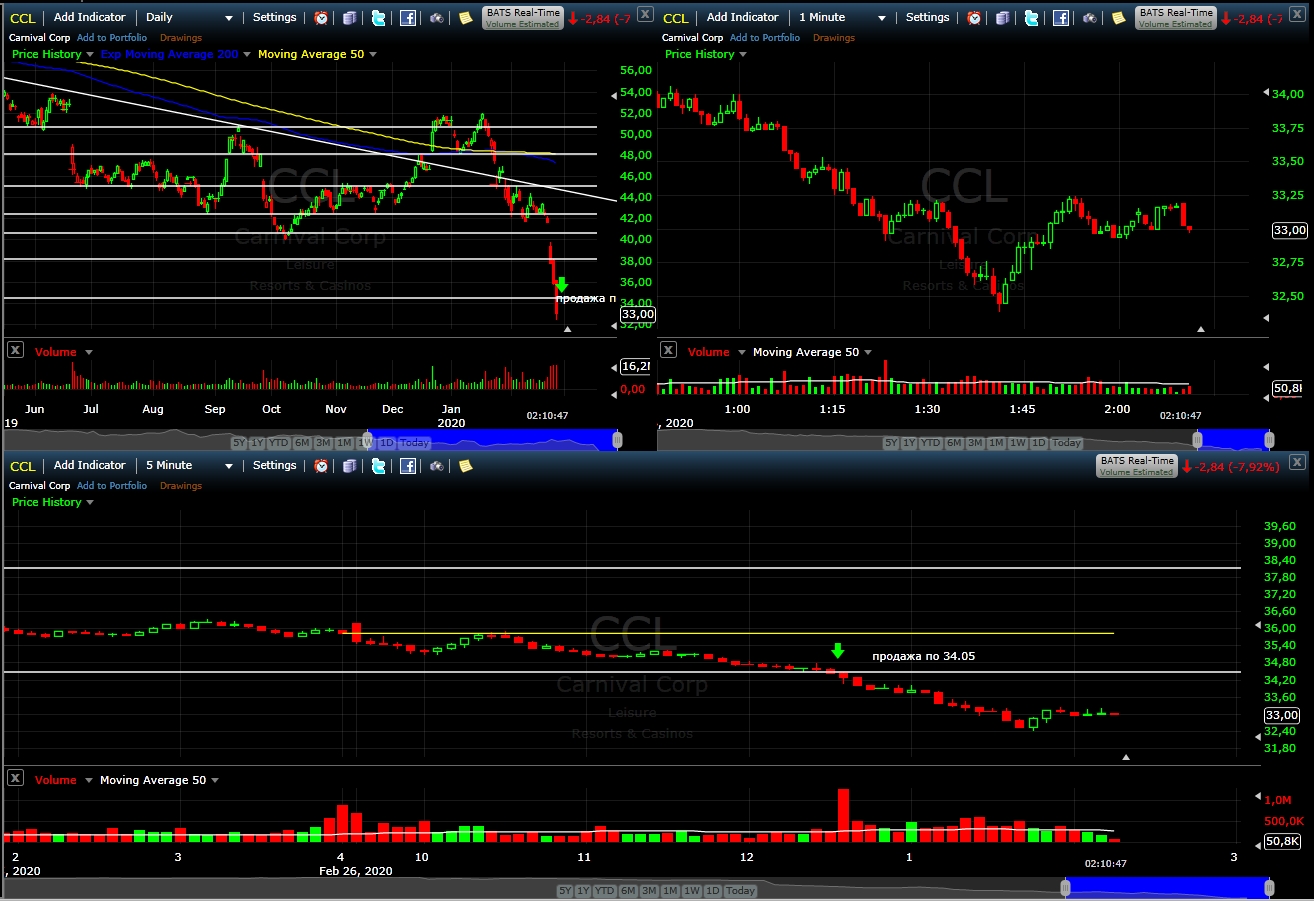This screenshot has height=902, width=1314.
Task: Click Add Indicator in the 1 Minute chart
Action: (x=743, y=18)
